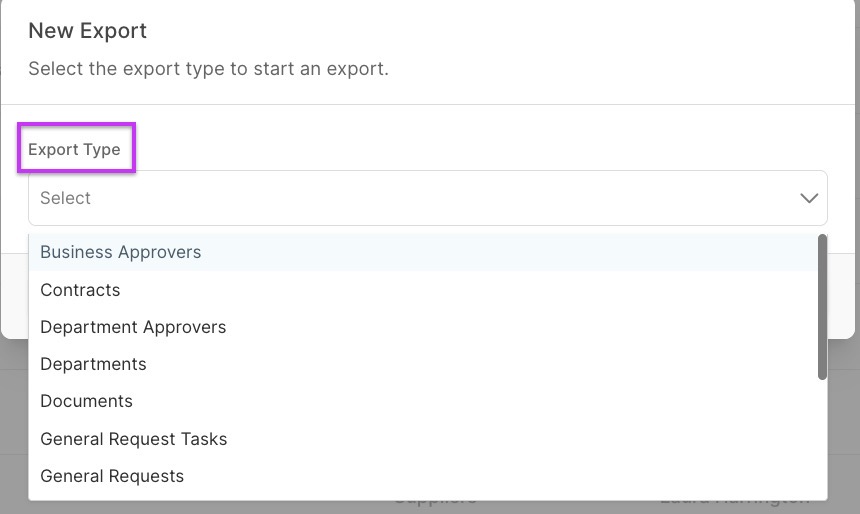Click empty header space right of New Export

point(500,31)
